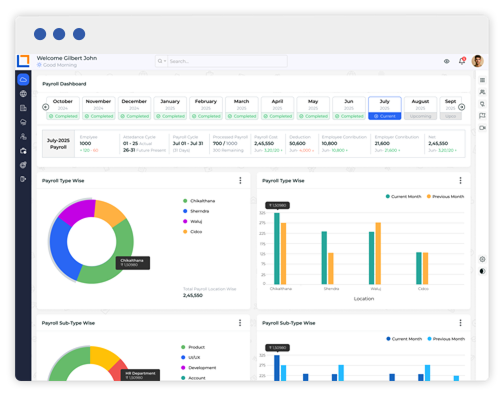
Task: Open the search filter dropdown magnifier
Action: tap(162, 61)
